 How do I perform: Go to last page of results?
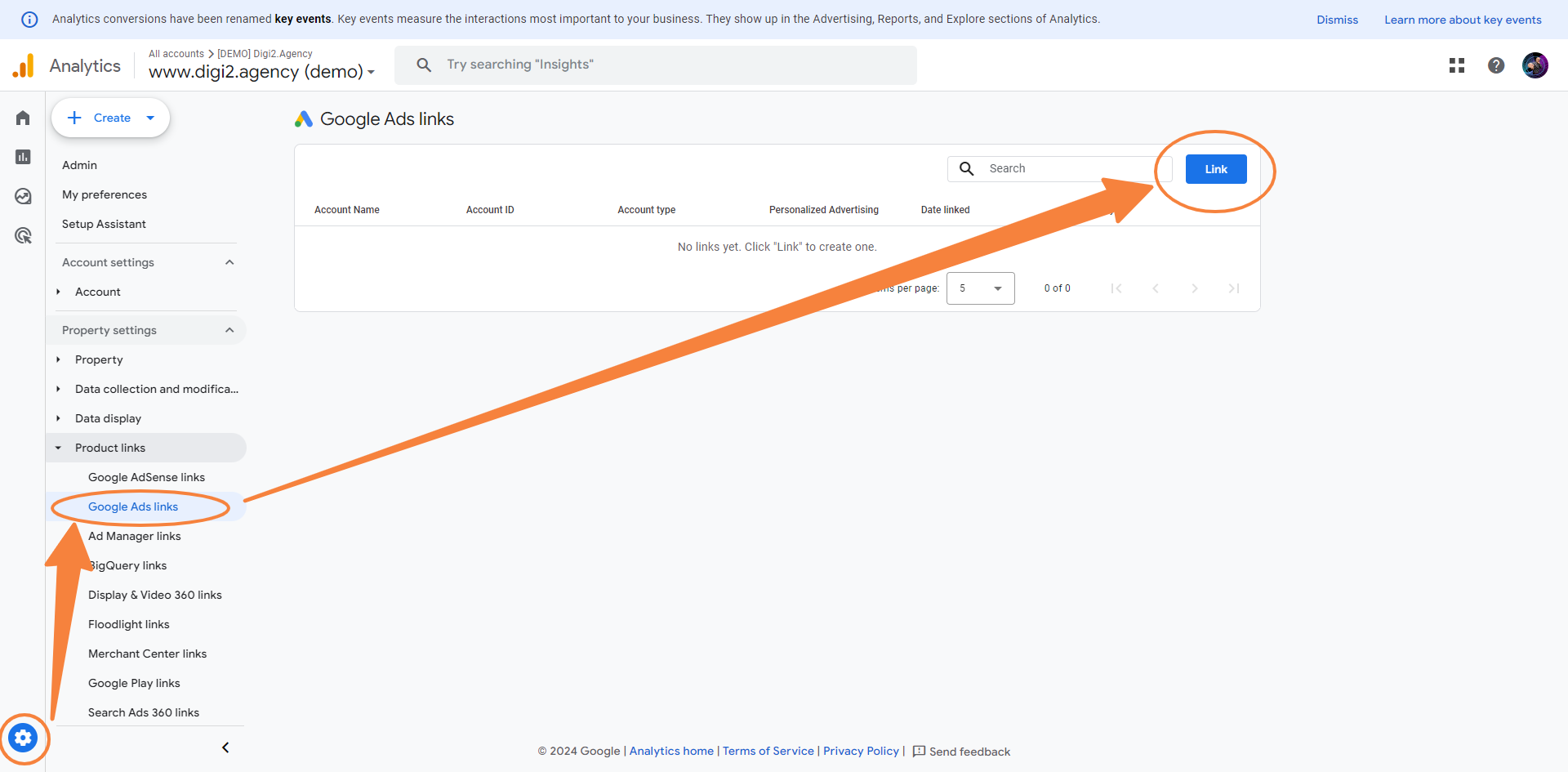click(x=1234, y=288)
